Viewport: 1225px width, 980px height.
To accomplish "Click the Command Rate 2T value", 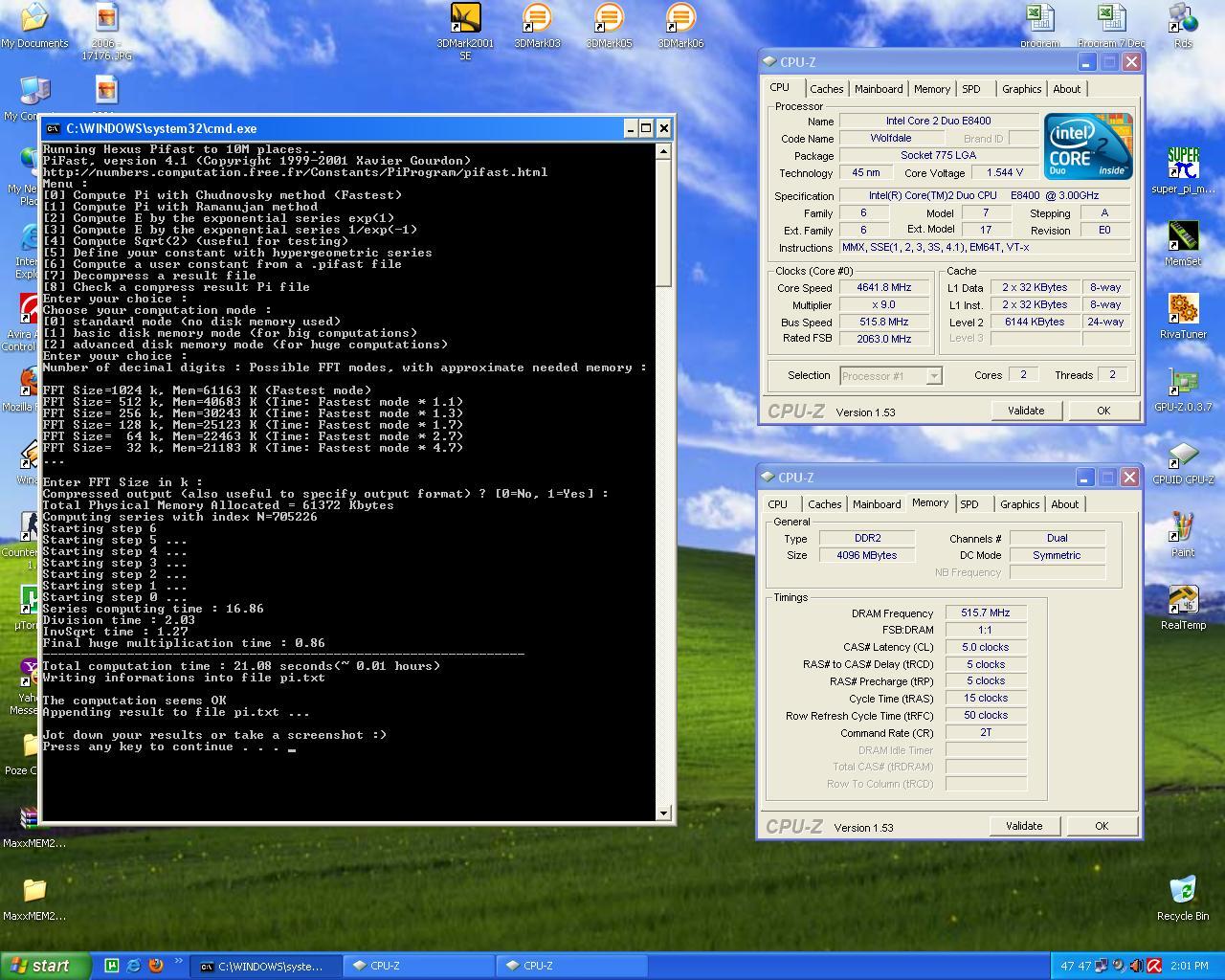I will click(x=985, y=732).
